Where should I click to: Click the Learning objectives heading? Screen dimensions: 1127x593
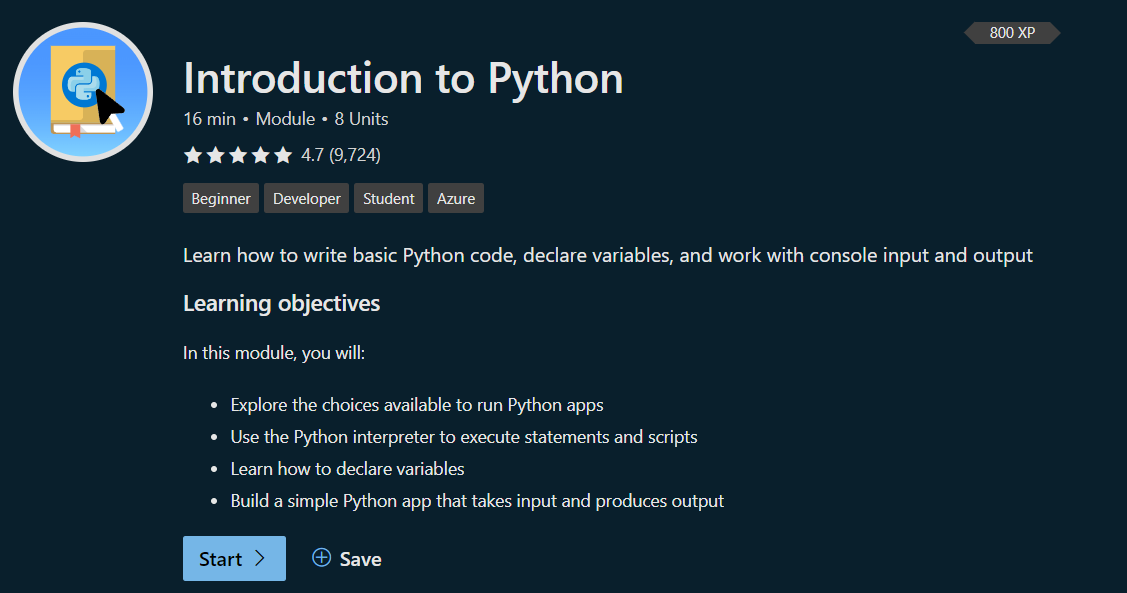281,303
